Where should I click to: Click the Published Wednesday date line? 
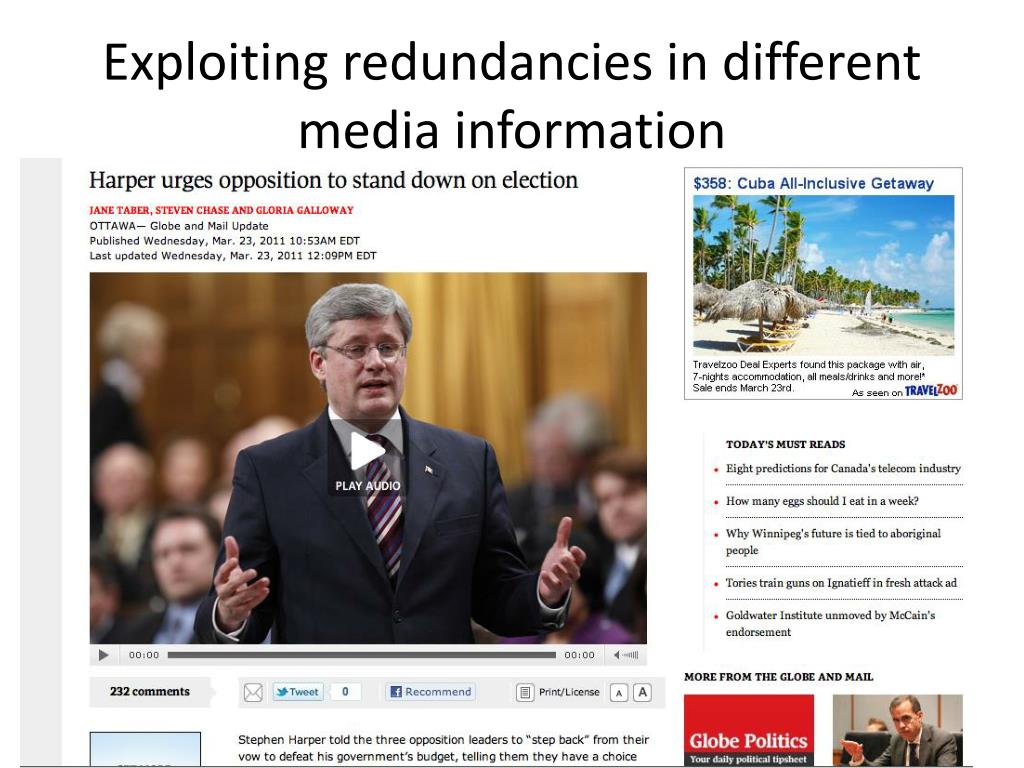pos(225,241)
